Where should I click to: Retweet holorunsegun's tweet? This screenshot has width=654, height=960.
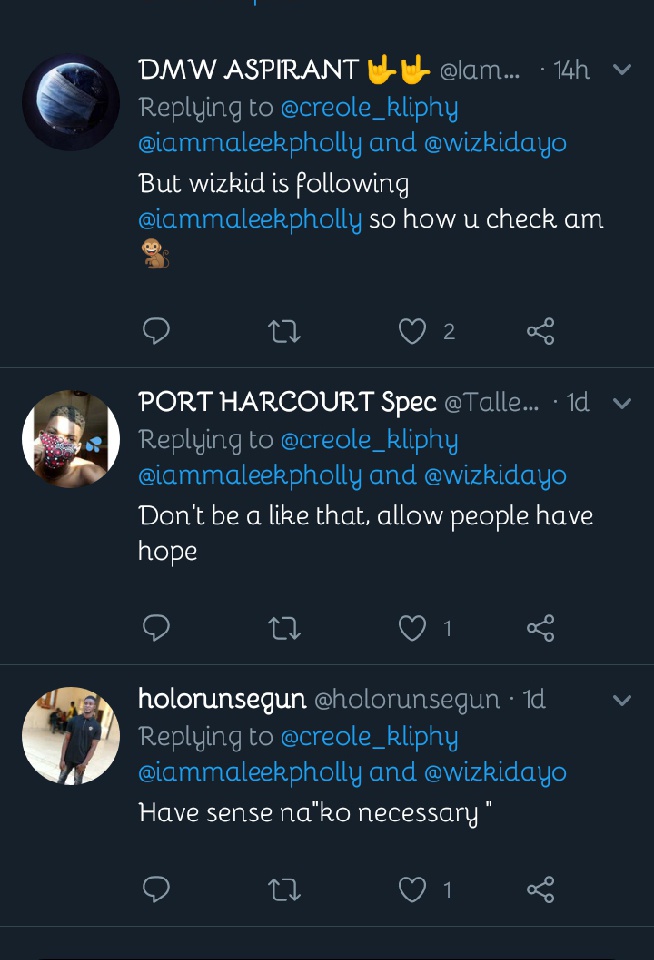click(285, 889)
